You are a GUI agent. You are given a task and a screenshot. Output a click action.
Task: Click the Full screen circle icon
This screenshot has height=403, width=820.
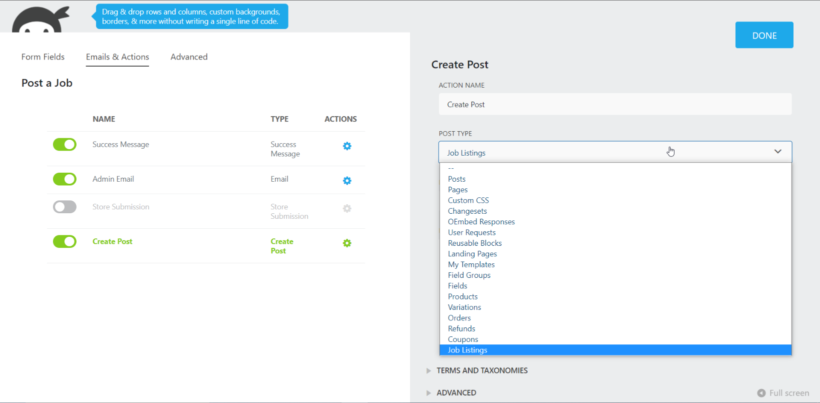tap(761, 393)
